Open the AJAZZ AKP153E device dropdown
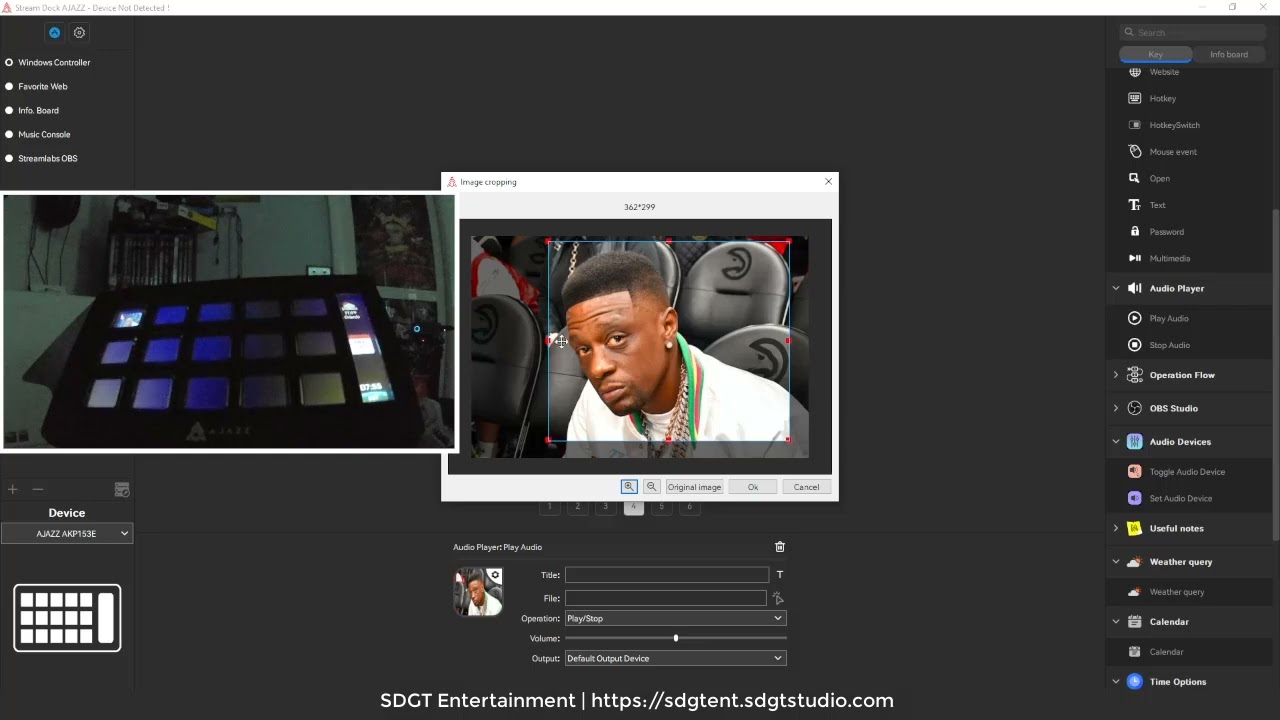The height and width of the screenshot is (720, 1280). click(67, 534)
